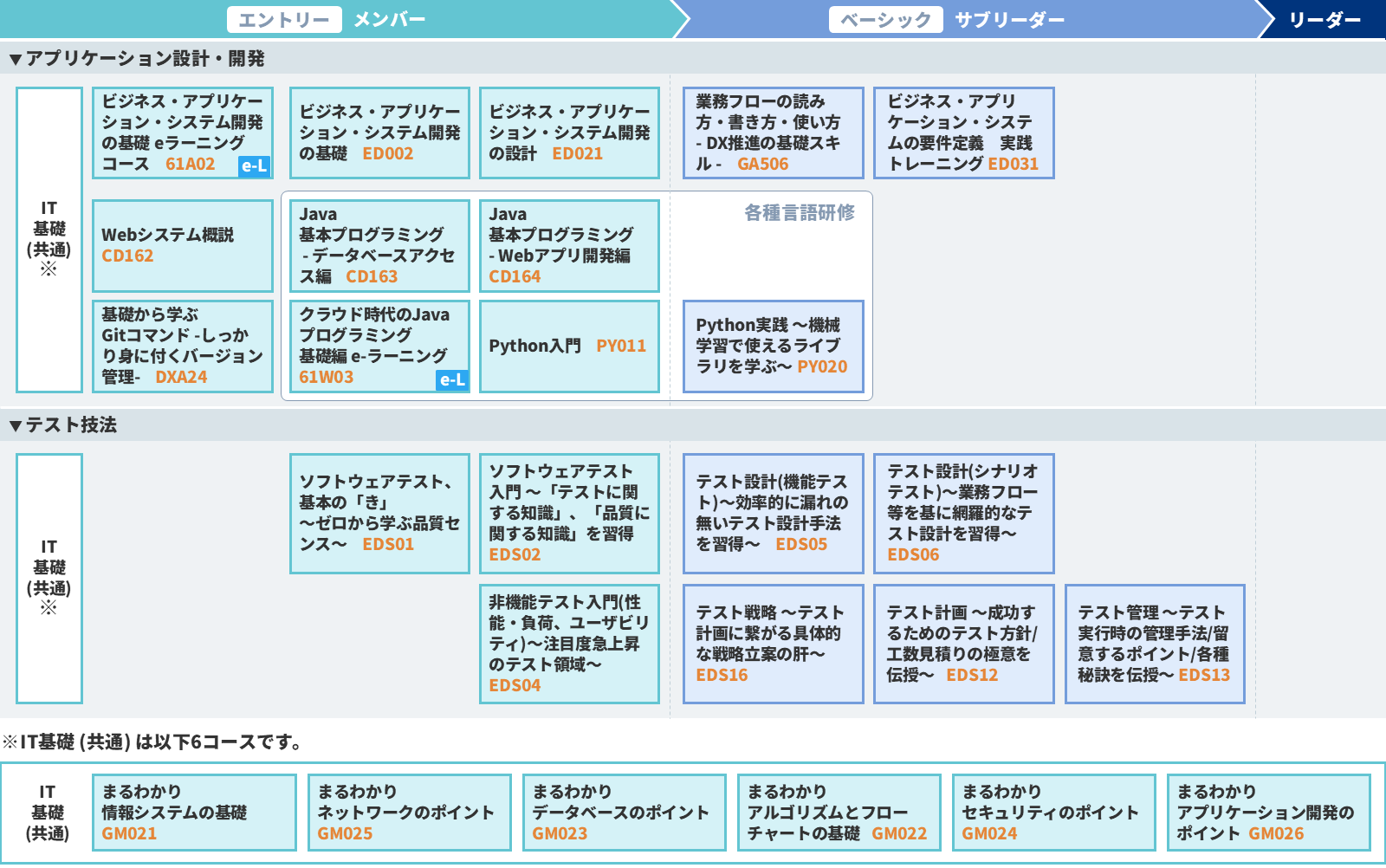Open Java基本プログラミング Webアプリ開発編 CD164
The width and height of the screenshot is (1386, 868).
tap(569, 246)
